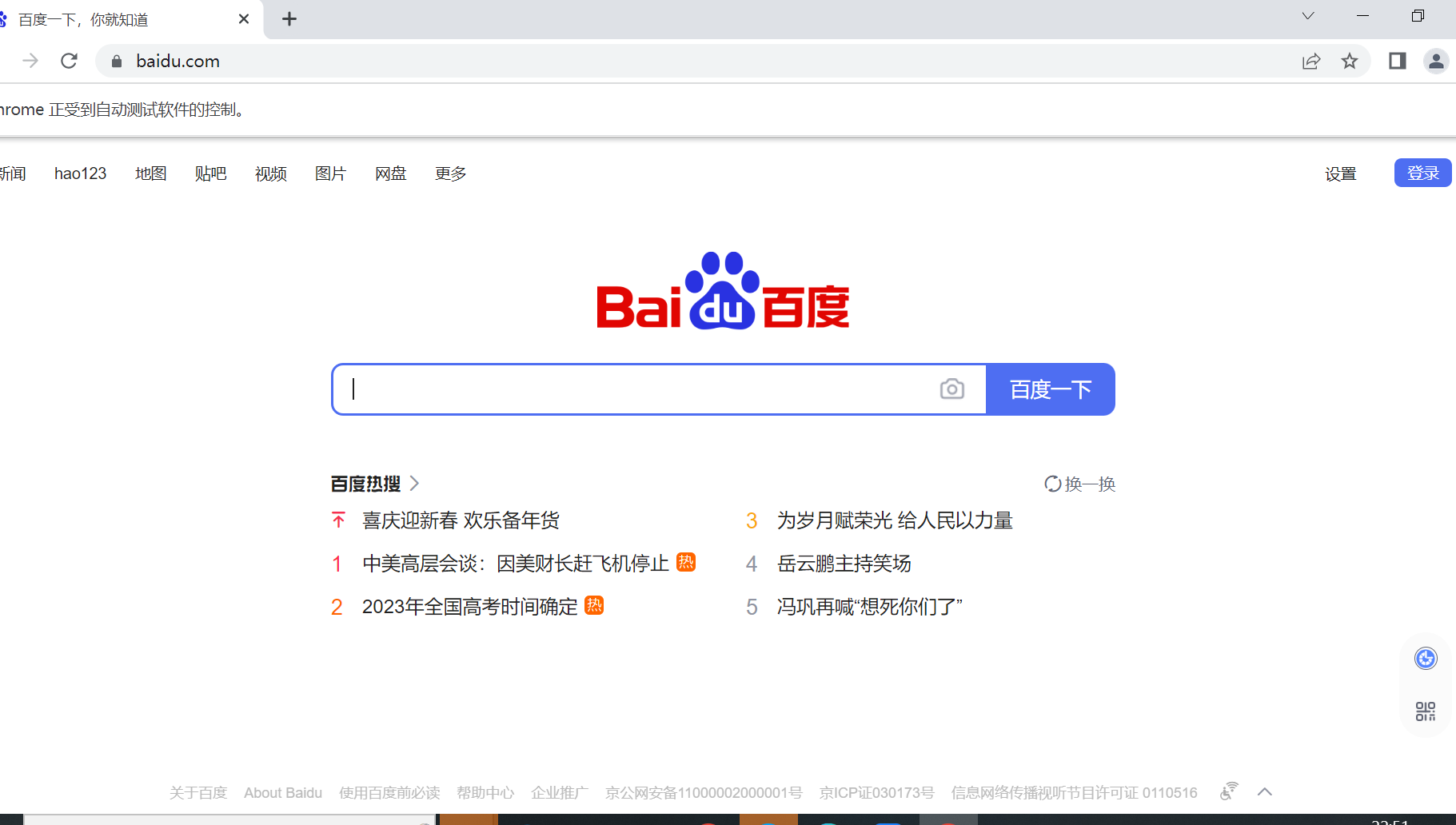
Task: Click 京ICP证030173号 footer link
Action: tap(876, 792)
